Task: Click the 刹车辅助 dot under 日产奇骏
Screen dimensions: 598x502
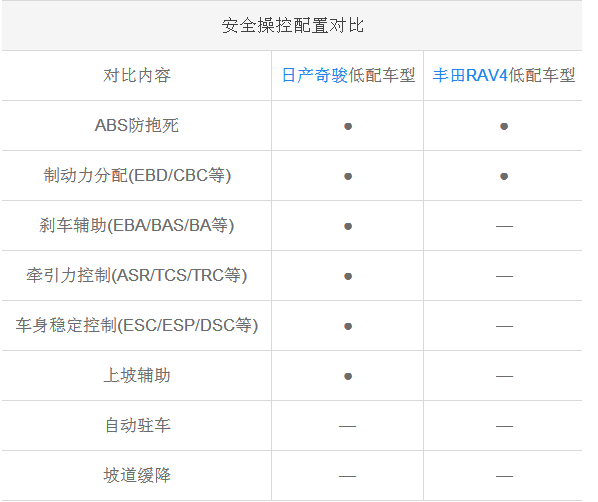Action: [348, 226]
